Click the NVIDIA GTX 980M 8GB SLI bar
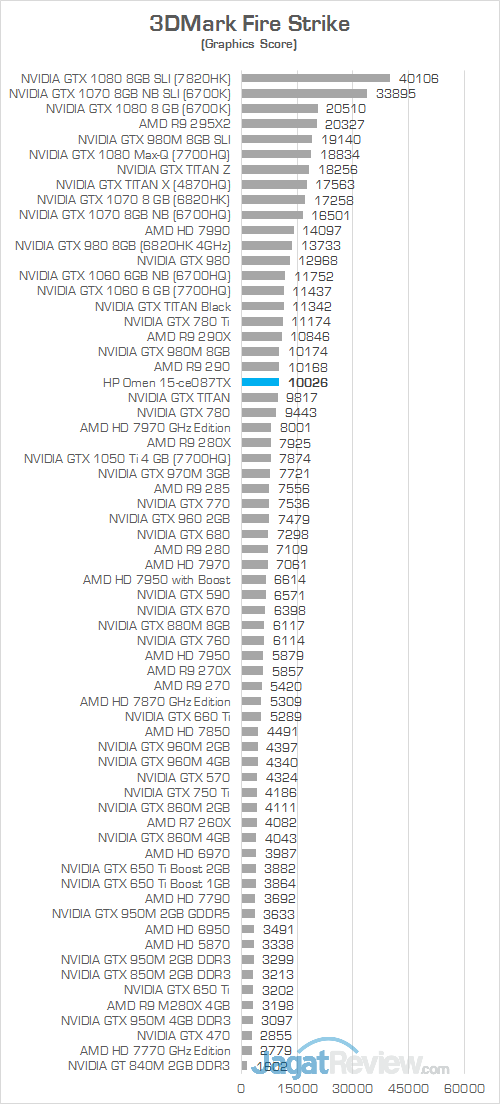This screenshot has height=1104, width=500. [x=277, y=139]
